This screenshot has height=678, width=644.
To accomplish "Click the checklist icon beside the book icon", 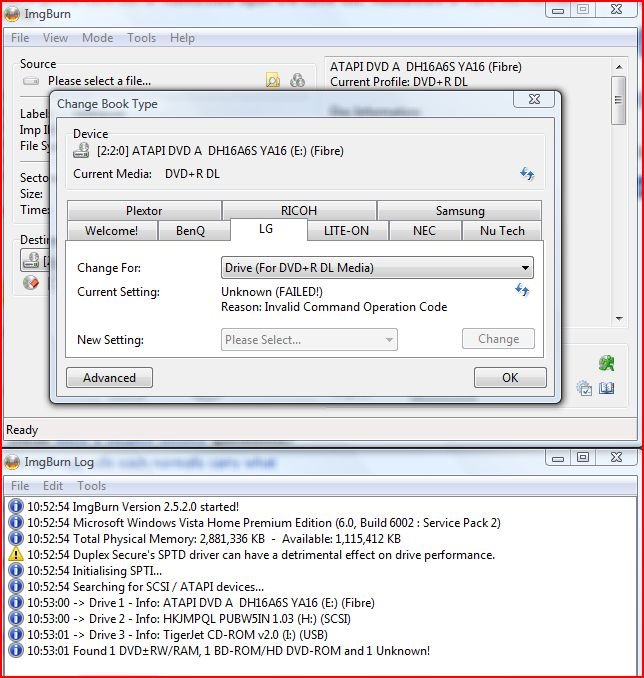I will tap(584, 388).
